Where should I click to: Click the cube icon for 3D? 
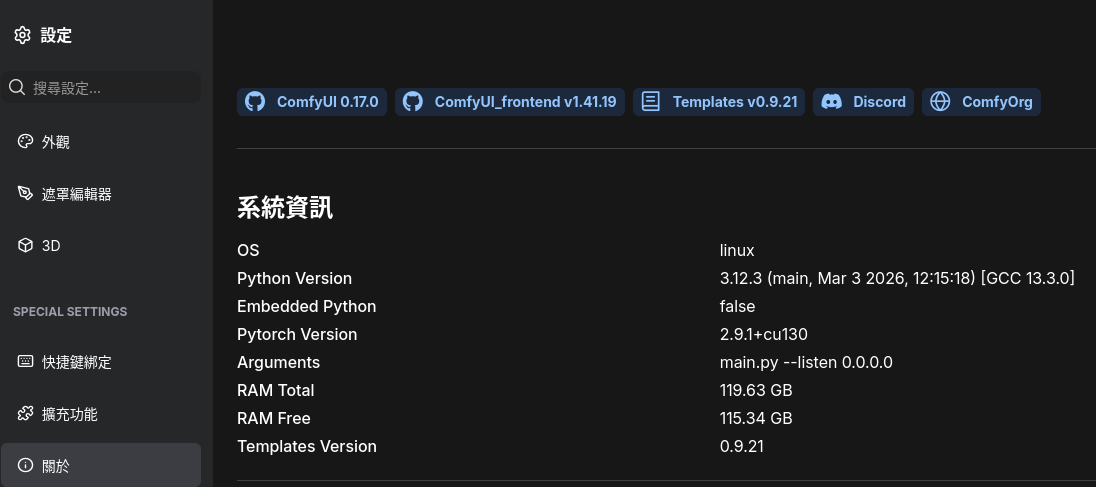pos(26,245)
